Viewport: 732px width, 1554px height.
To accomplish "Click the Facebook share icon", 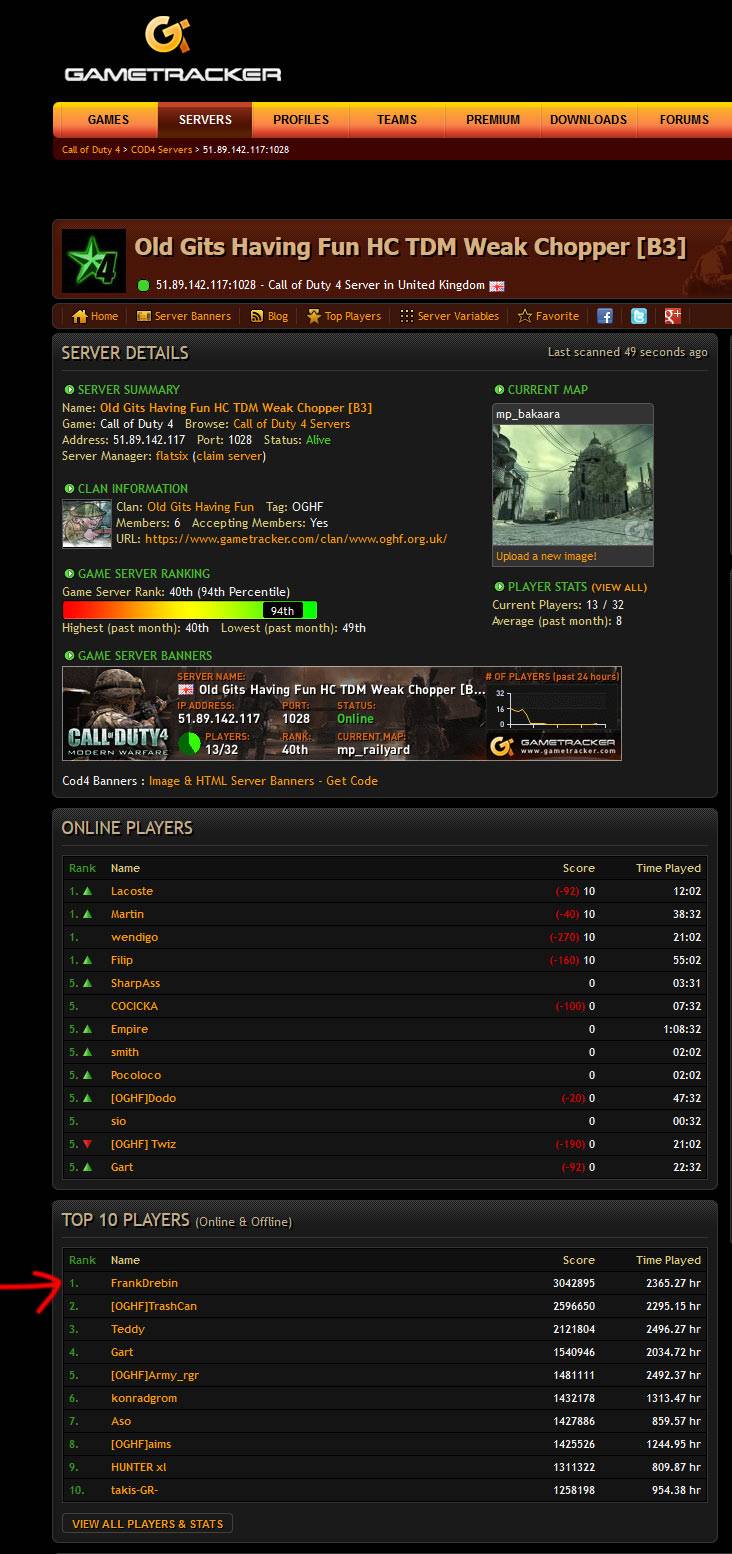I will (605, 316).
